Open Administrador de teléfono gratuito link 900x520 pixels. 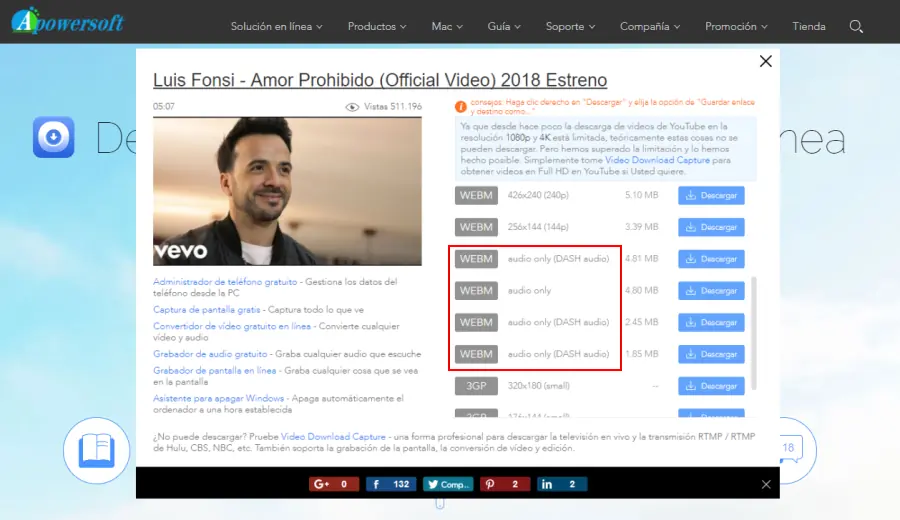pyautogui.click(x=225, y=282)
